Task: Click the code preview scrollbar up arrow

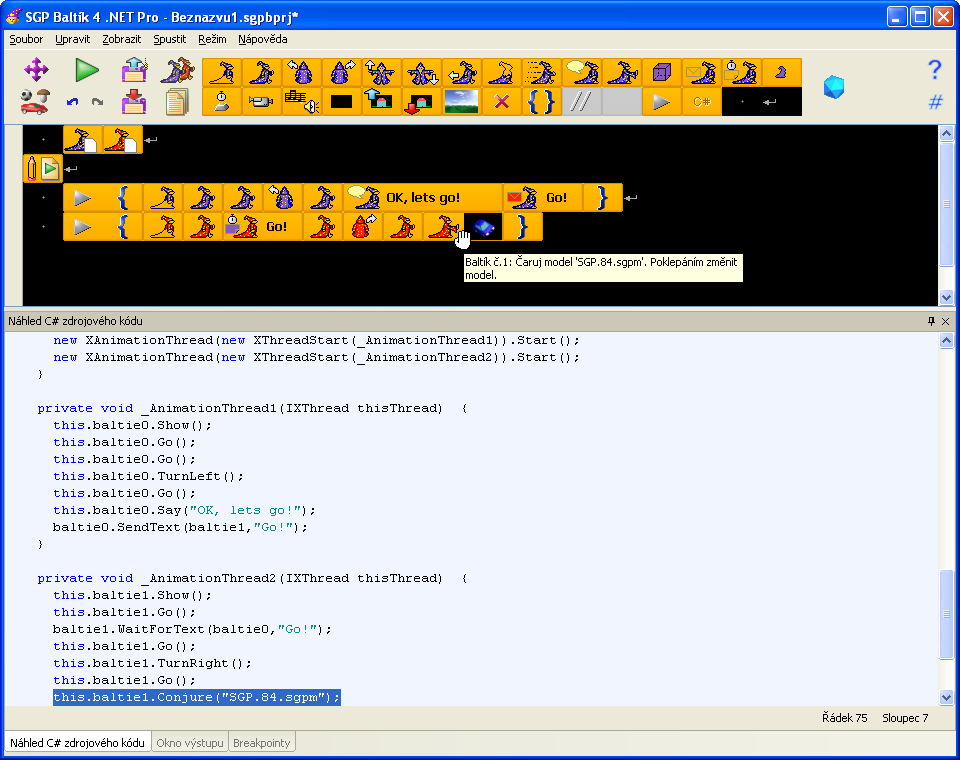Action: [x=946, y=340]
